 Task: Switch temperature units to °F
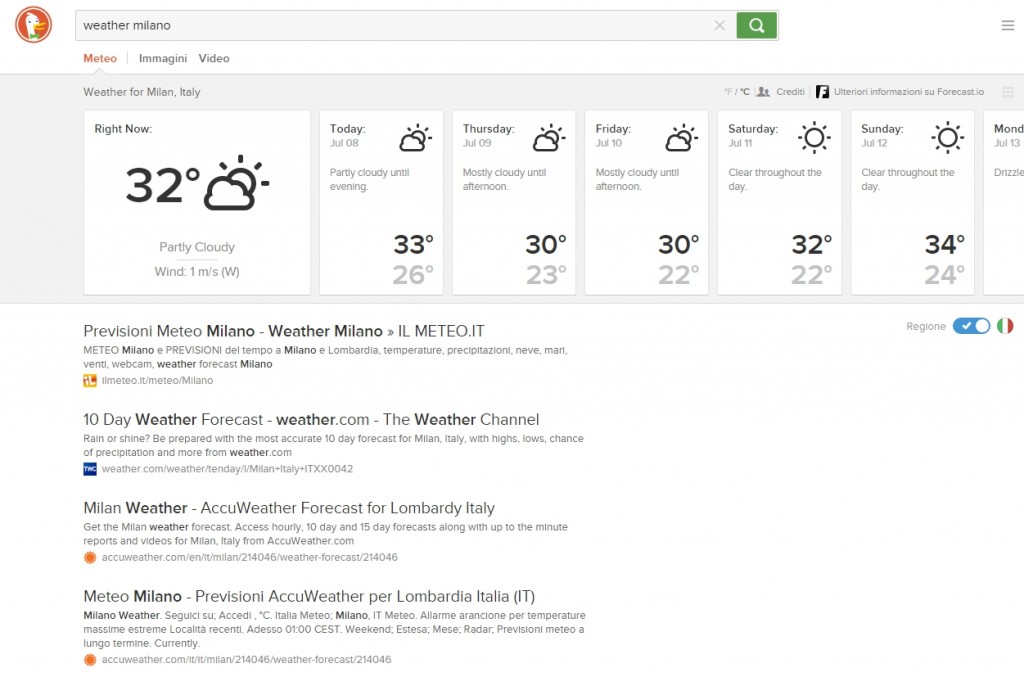728,92
